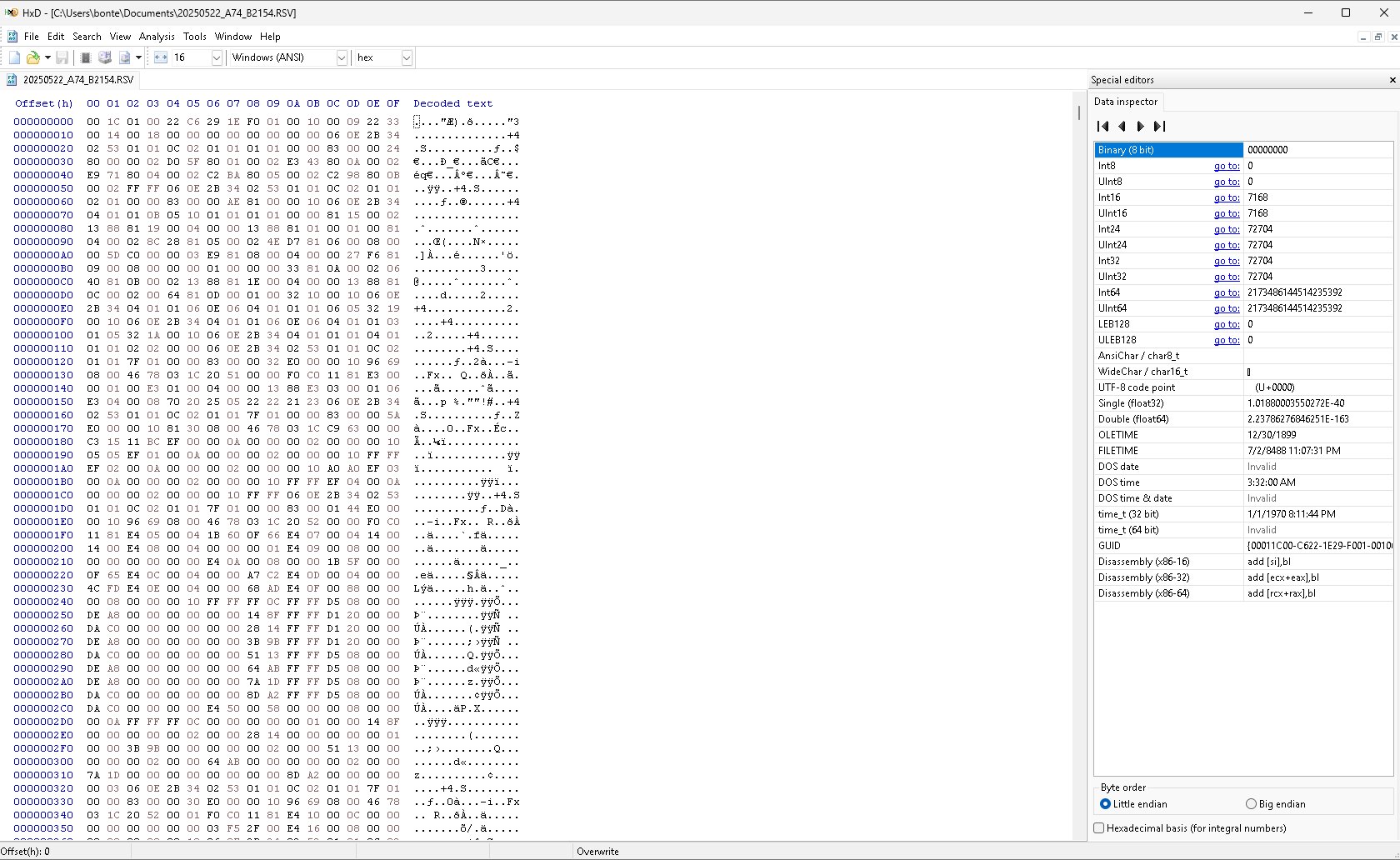Click the Open disk image icon
The height and width of the screenshot is (860, 1400).
click(124, 57)
